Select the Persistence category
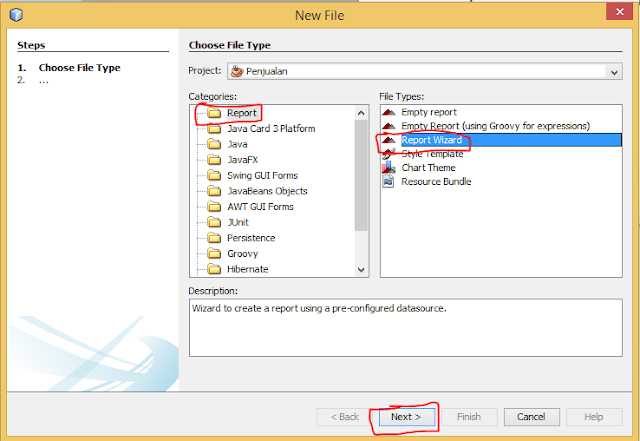This screenshot has width=640, height=441. [x=251, y=238]
